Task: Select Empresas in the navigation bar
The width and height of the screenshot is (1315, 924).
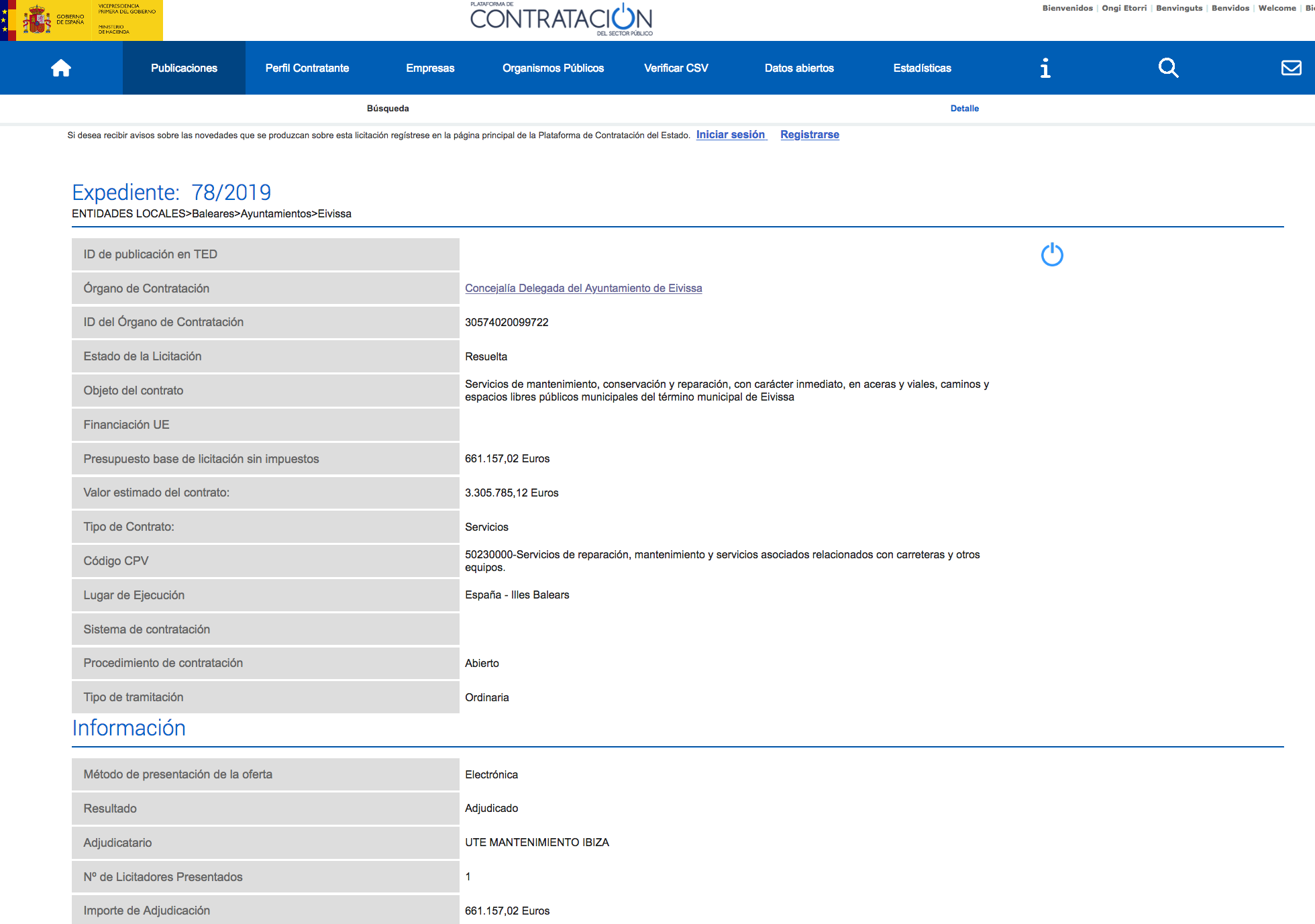Action: click(x=430, y=68)
